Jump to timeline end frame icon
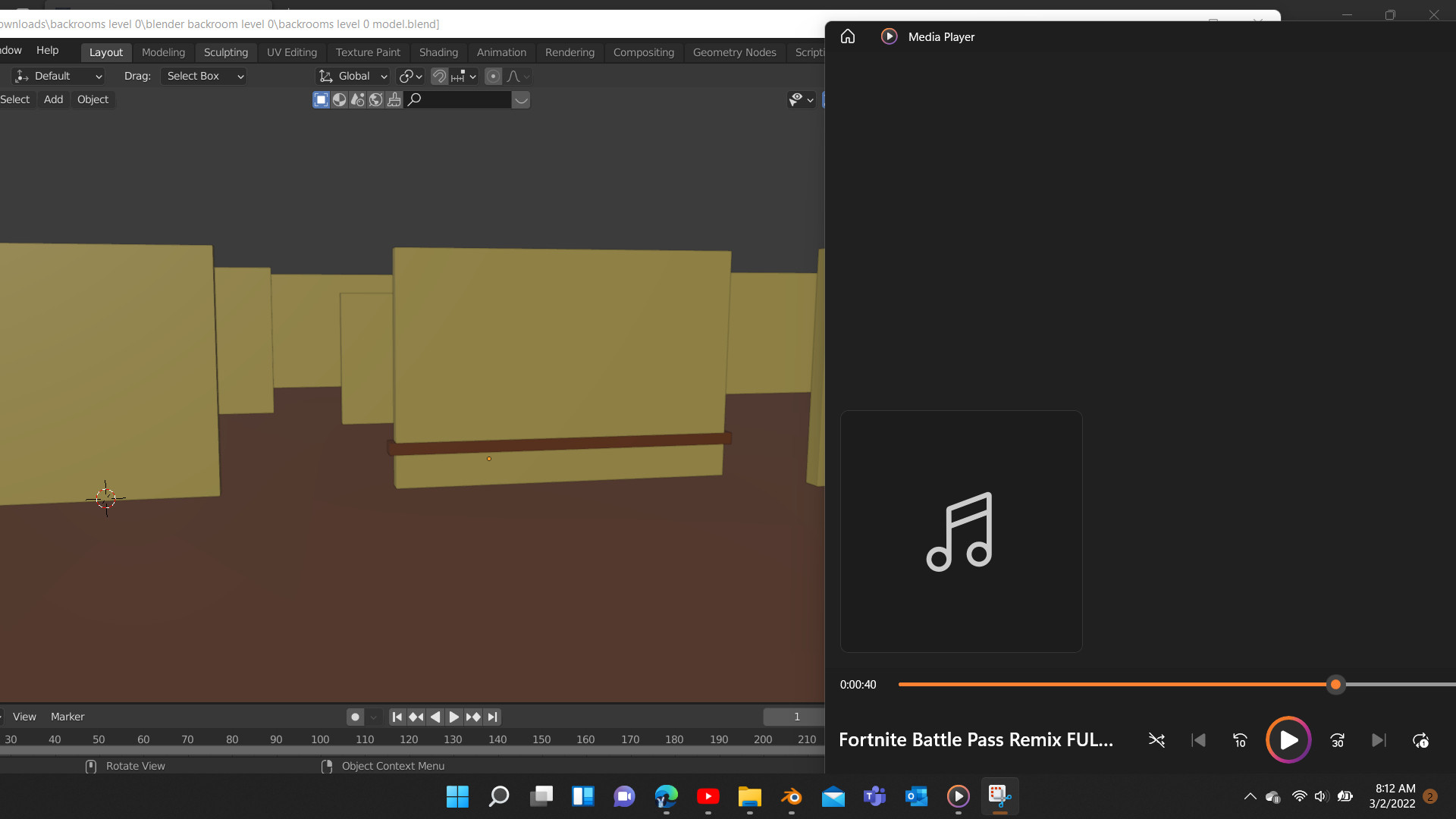This screenshot has width=1456, height=819. [x=492, y=717]
